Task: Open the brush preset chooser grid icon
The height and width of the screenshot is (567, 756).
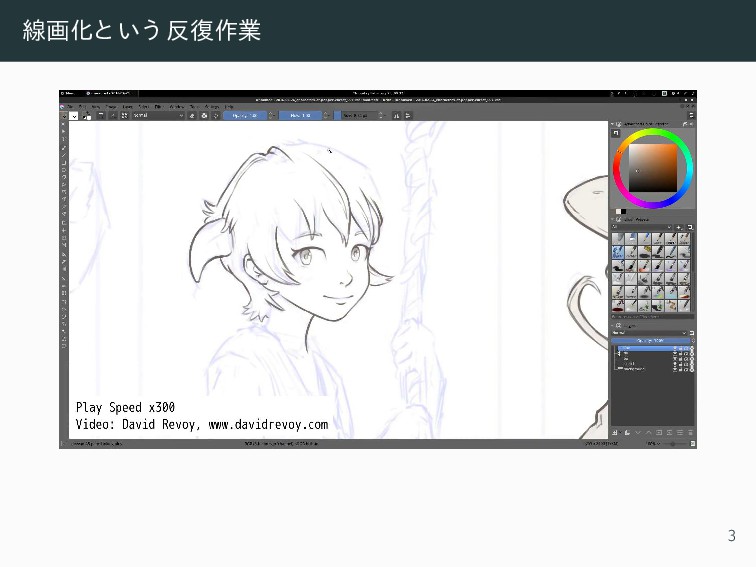Action: (124, 116)
